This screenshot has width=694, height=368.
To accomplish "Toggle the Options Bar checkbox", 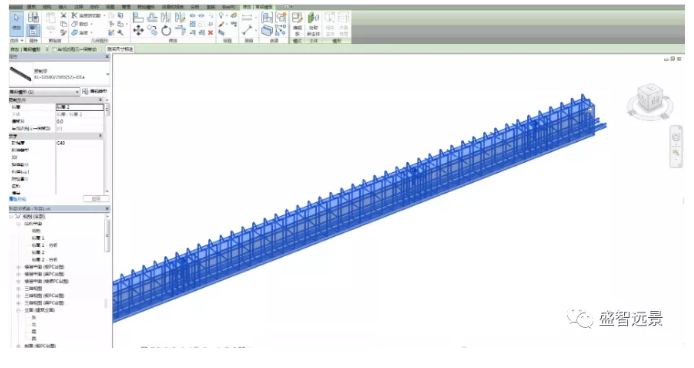I will 54,49.
